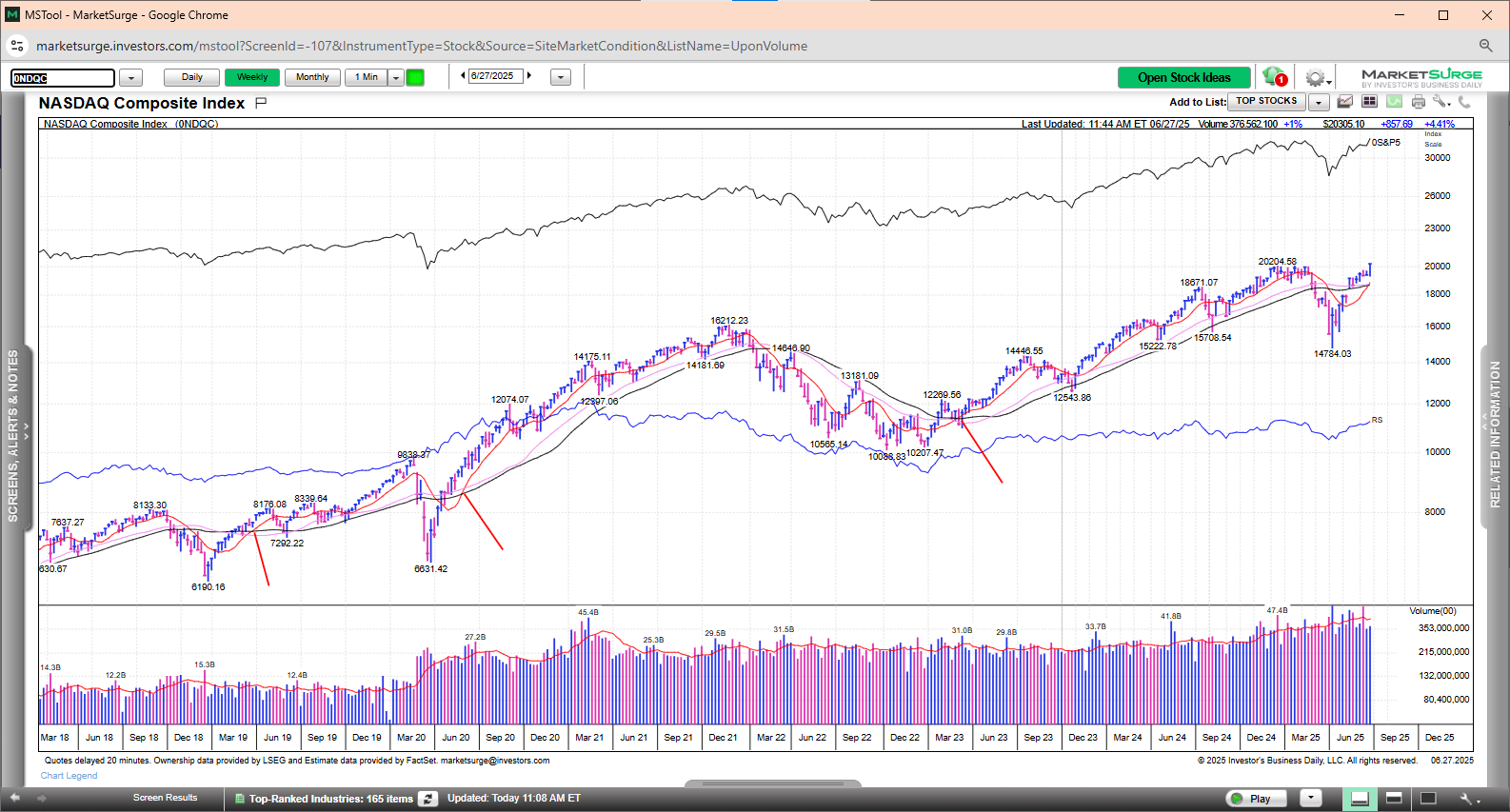Click the Open Stock Ideas button
Screen dimensions: 1510x812
(x=1184, y=78)
